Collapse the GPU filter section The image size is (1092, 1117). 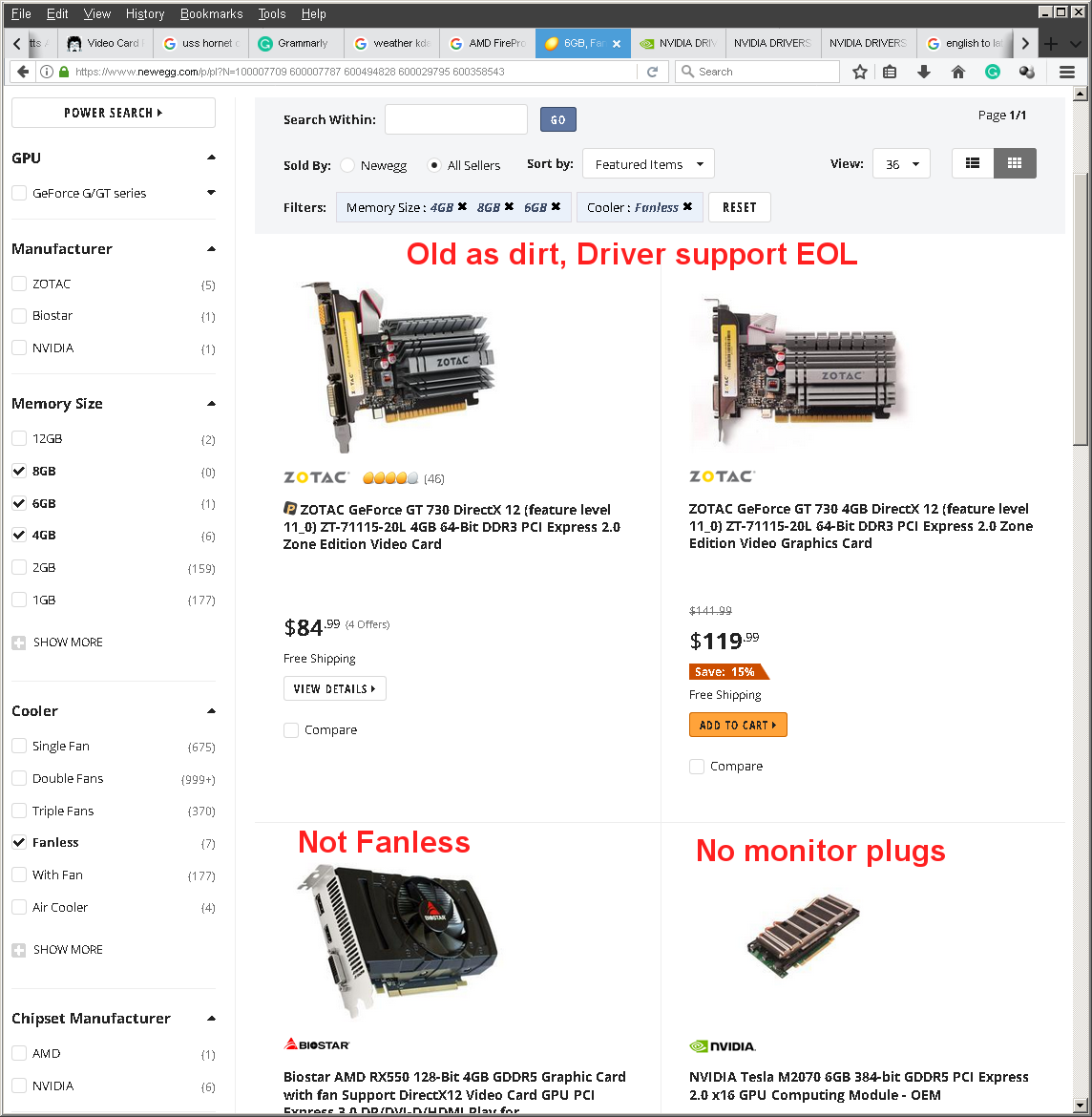pyautogui.click(x=211, y=158)
